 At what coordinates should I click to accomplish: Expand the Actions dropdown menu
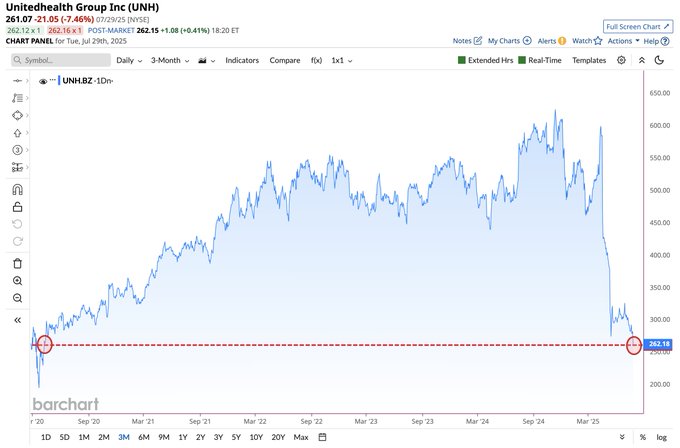click(624, 41)
